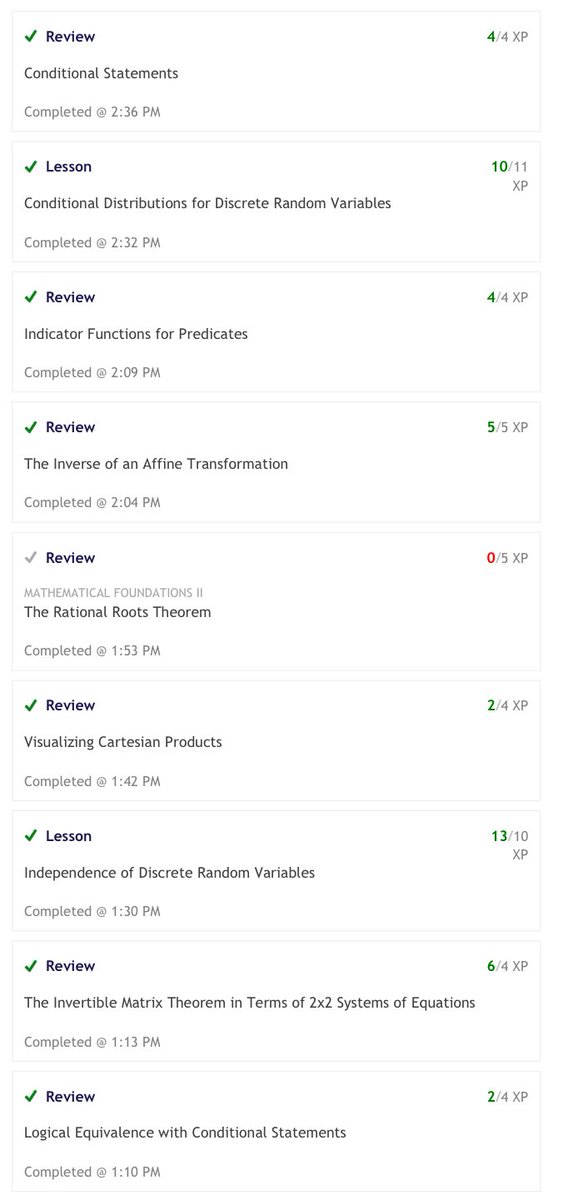Viewport: 568px width, 1200px height.
Task: Open Visualizing Cartesian Products
Action: point(123,742)
